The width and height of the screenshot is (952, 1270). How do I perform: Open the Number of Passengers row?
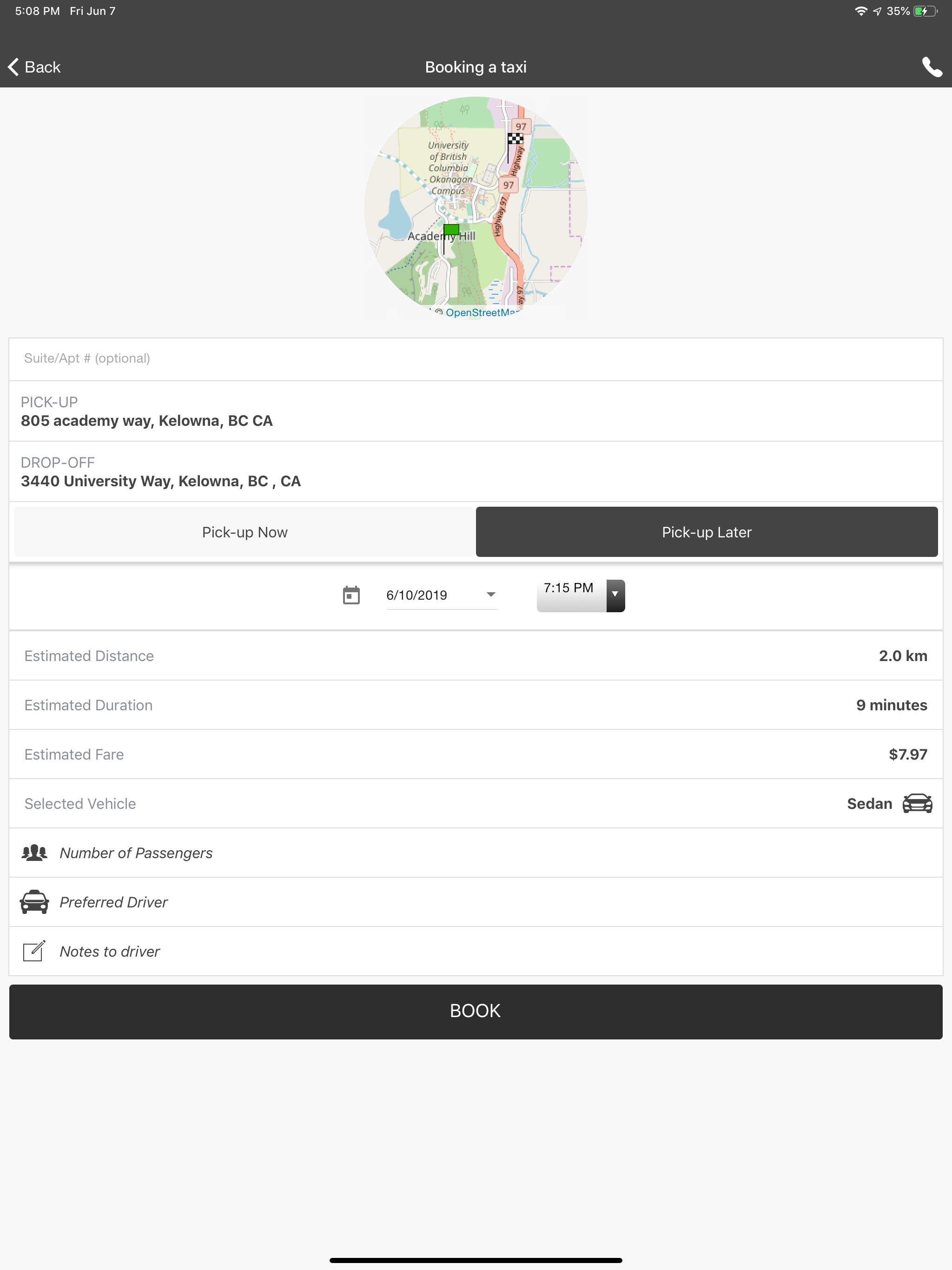click(x=476, y=853)
